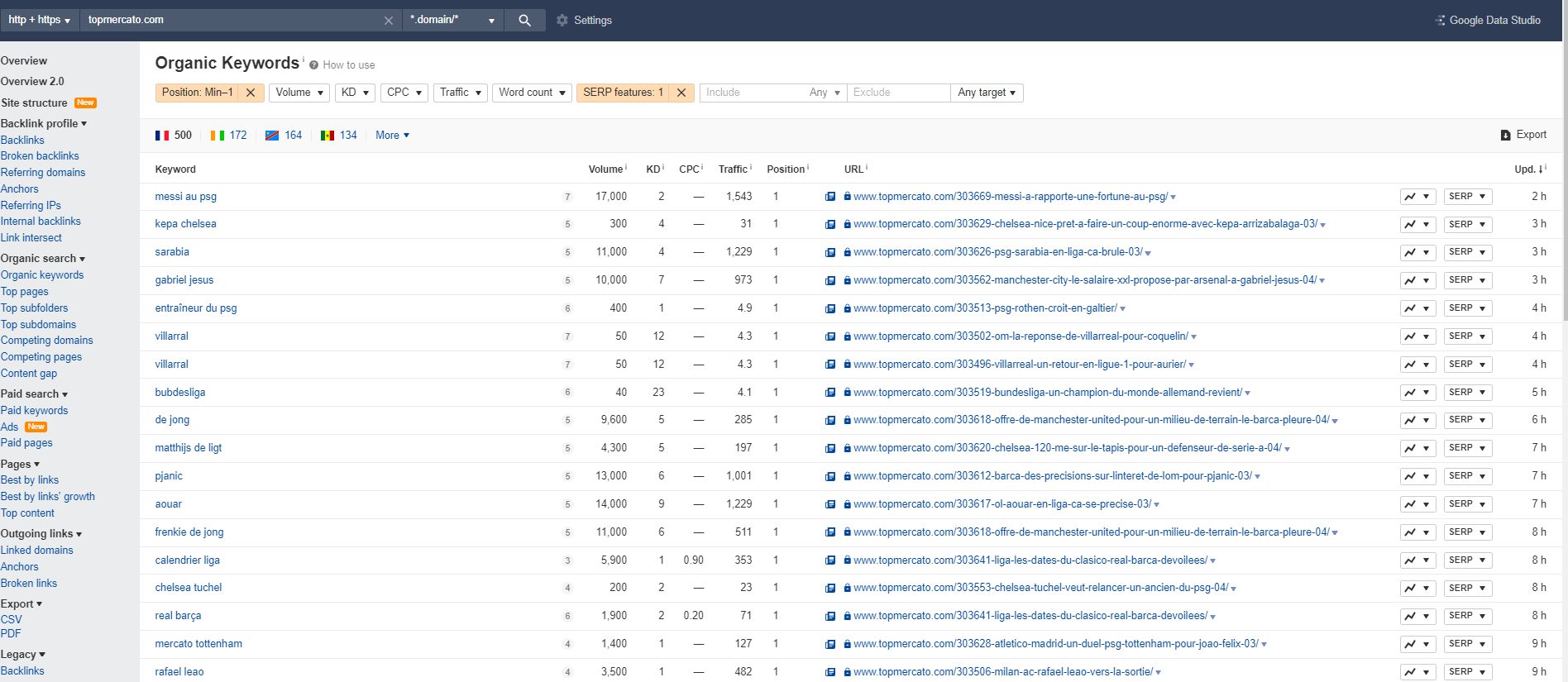Open the http + https protocol dropdown
This screenshot has width=1568, height=682.
[39, 20]
